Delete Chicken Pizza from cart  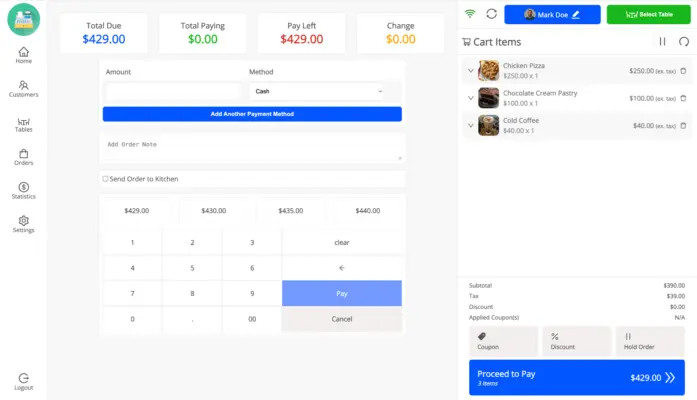coord(683,71)
